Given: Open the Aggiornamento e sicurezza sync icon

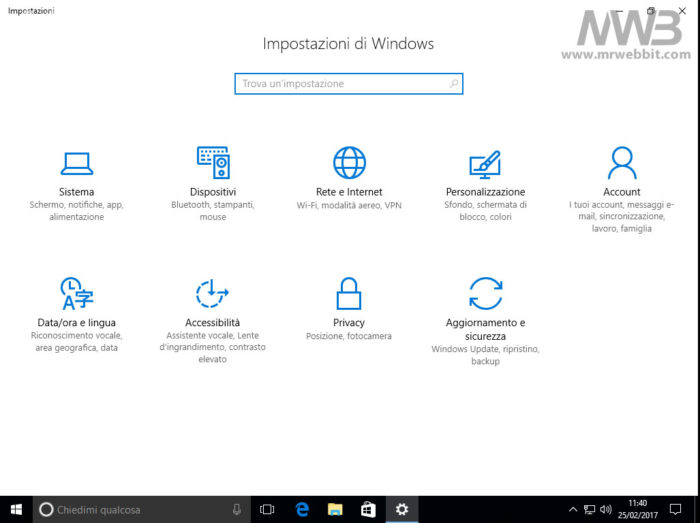Looking at the screenshot, I should click(x=486, y=293).
